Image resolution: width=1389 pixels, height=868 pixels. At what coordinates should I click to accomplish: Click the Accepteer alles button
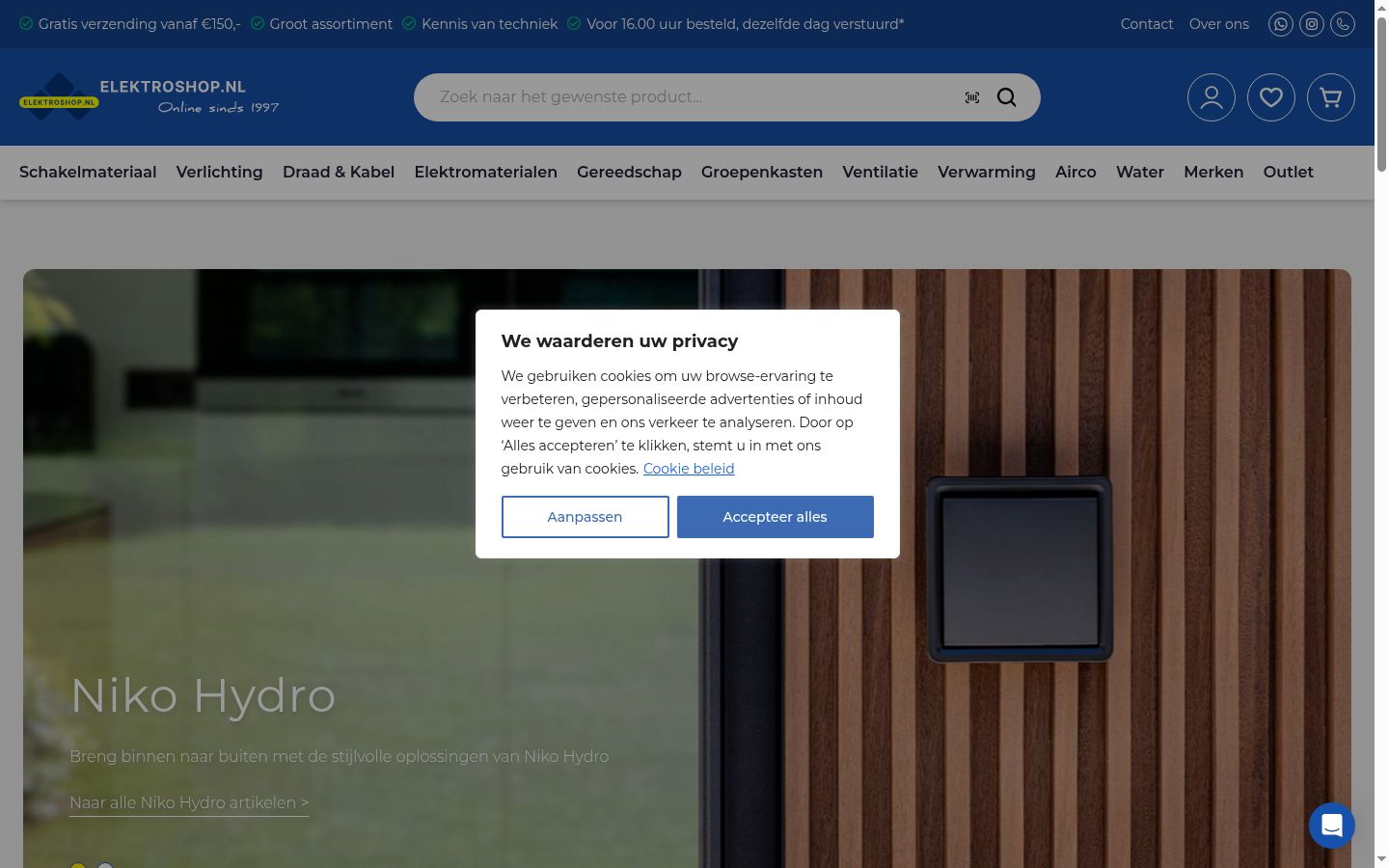776,517
